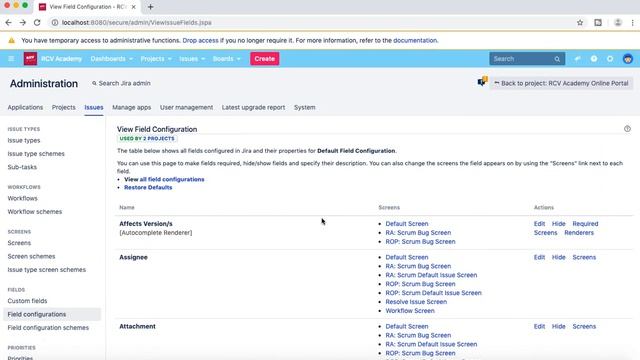Click the notification feedback icon near Back to project
The image size is (640, 360).
click(482, 81)
